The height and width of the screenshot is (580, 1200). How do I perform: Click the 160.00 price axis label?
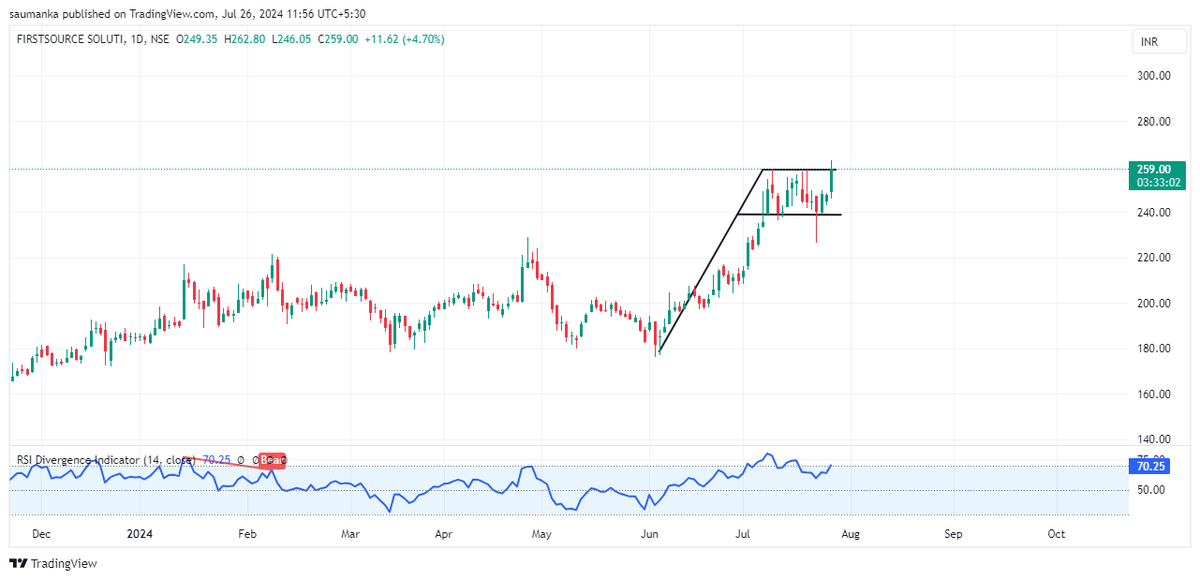pyautogui.click(x=1154, y=394)
